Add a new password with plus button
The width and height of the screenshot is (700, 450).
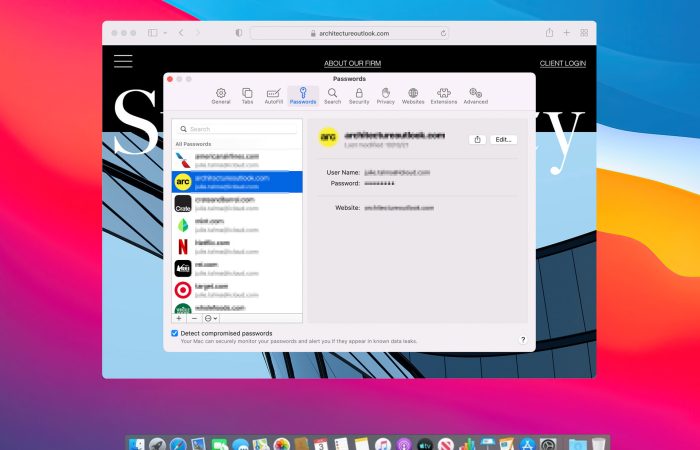179,318
